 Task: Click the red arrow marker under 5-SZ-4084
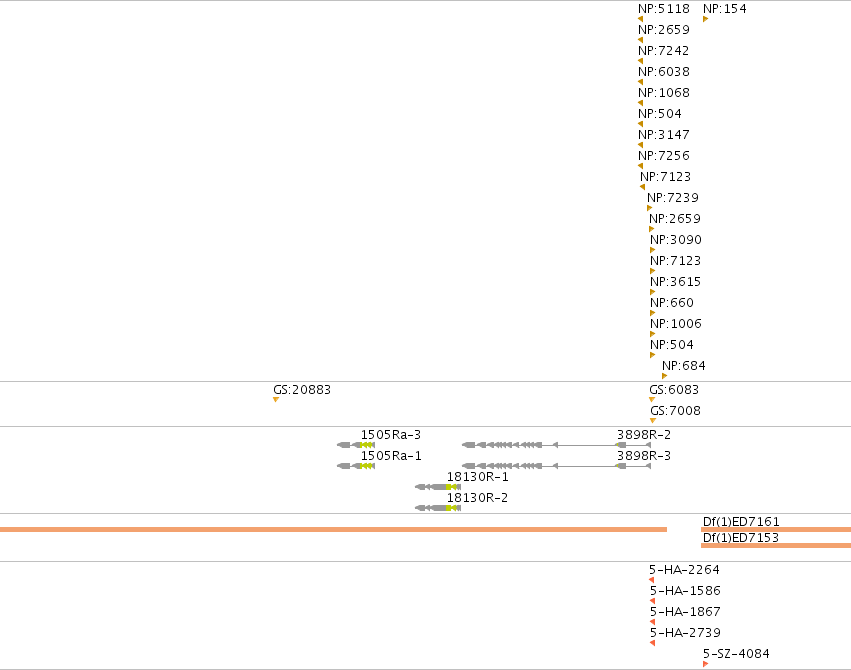[x=706, y=664]
